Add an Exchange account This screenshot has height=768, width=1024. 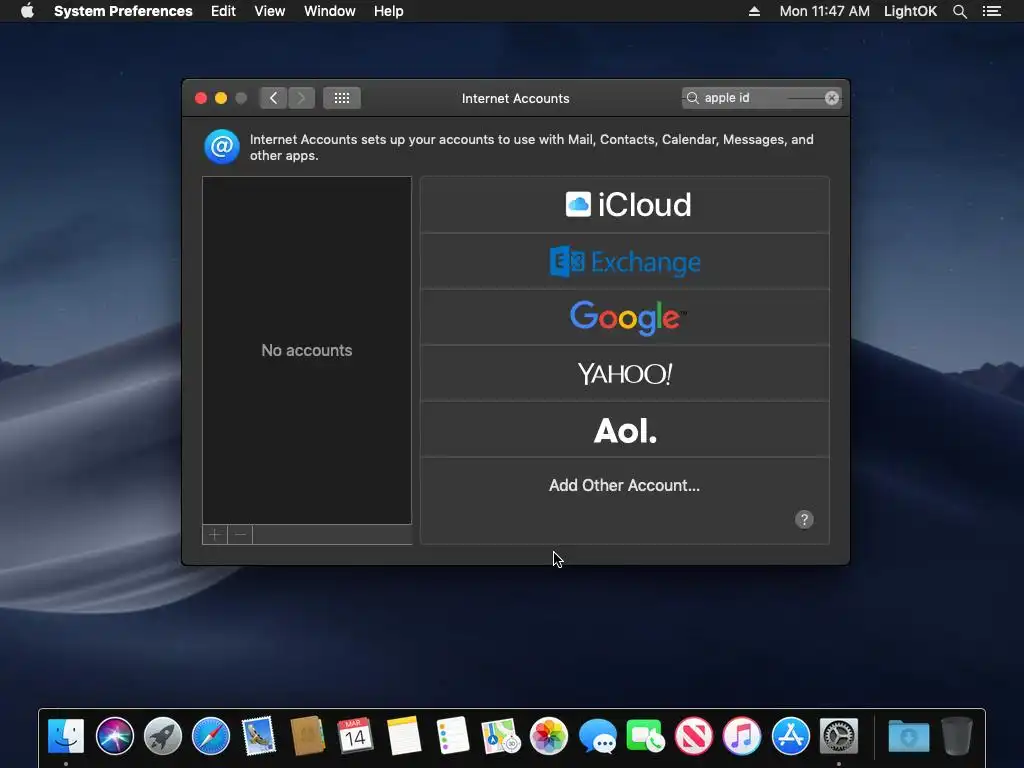pos(625,261)
